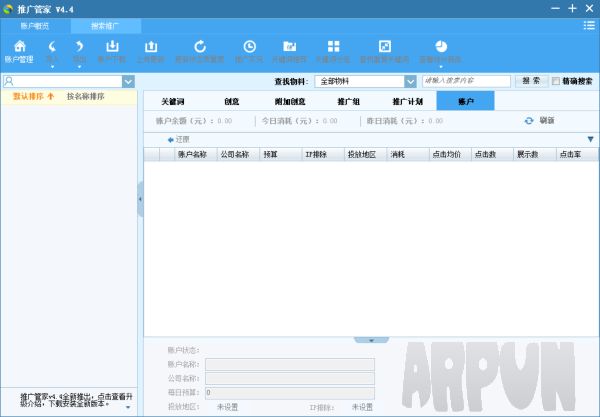Enable the 精确搜索 checkbox
Image resolution: width=600 pixels, height=417 pixels.
(x=556, y=81)
